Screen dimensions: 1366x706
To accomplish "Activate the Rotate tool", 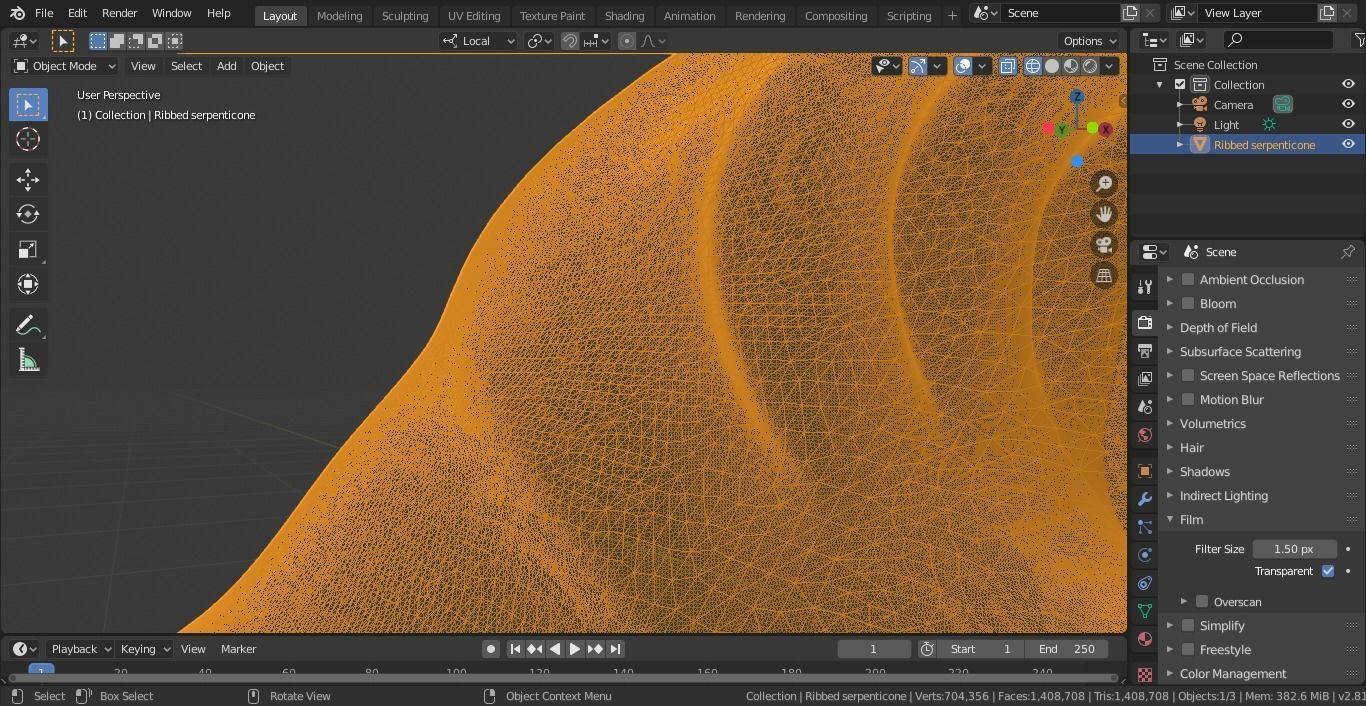I will click(x=28, y=214).
